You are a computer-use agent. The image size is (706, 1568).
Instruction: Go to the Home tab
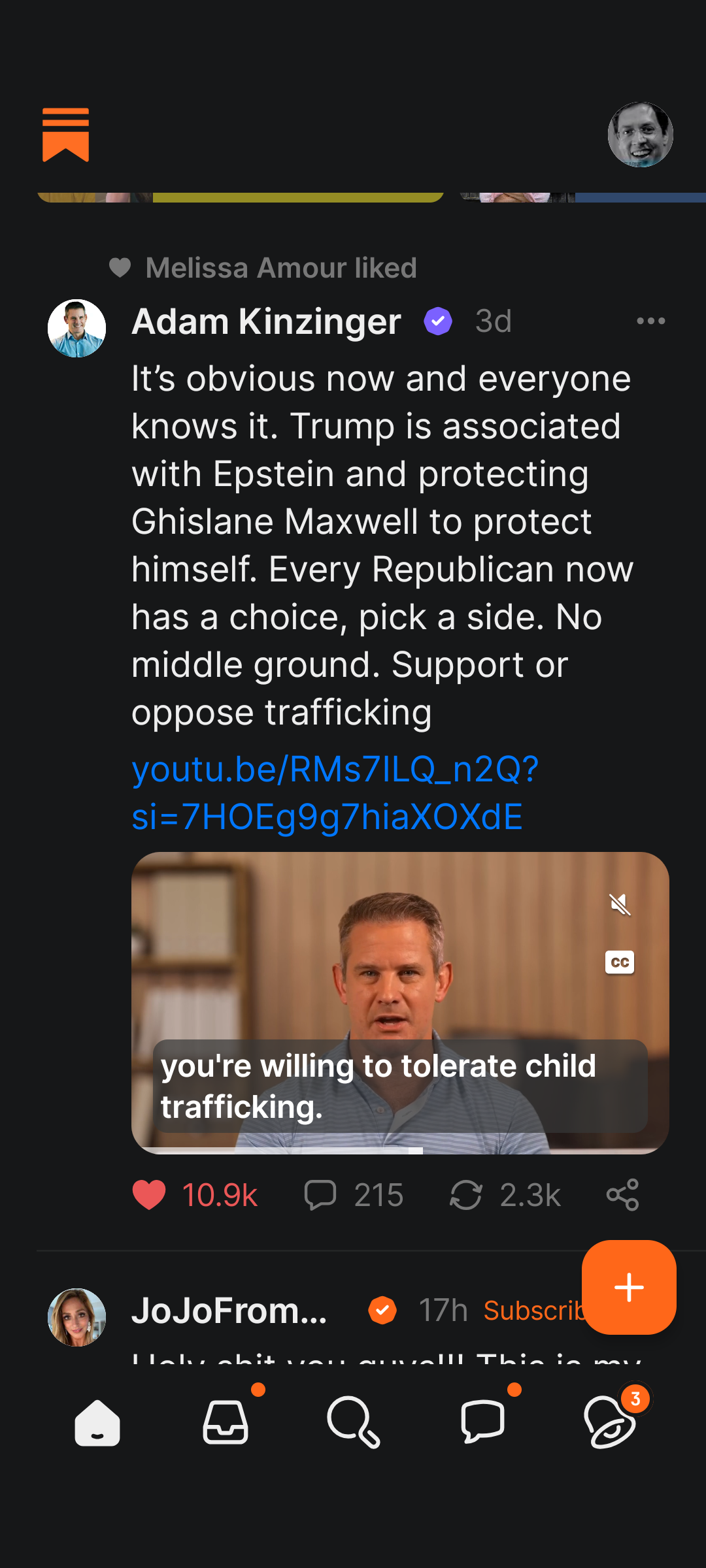point(97,1422)
